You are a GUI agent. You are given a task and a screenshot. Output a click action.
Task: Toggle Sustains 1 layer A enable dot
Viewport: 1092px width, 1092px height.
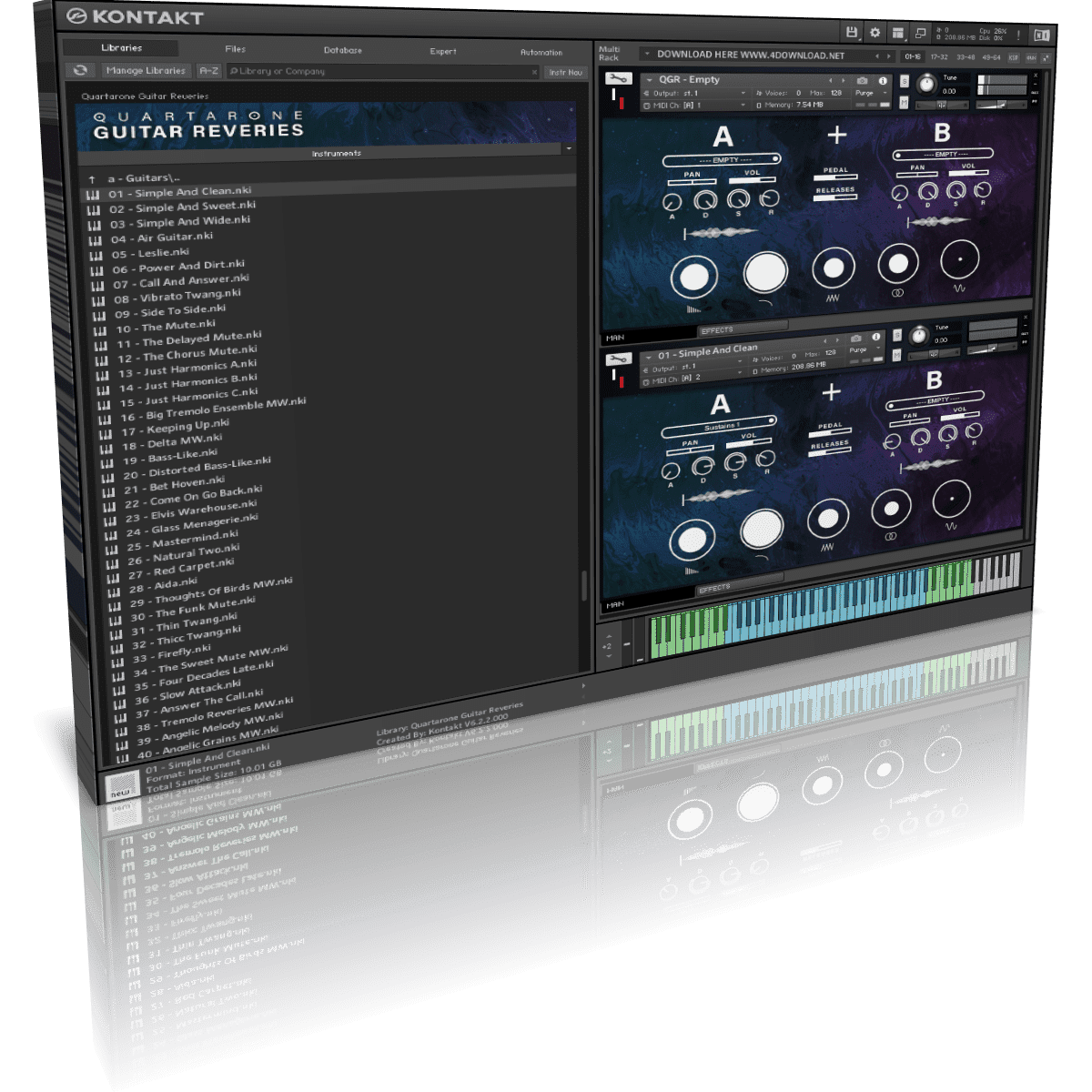point(771,421)
